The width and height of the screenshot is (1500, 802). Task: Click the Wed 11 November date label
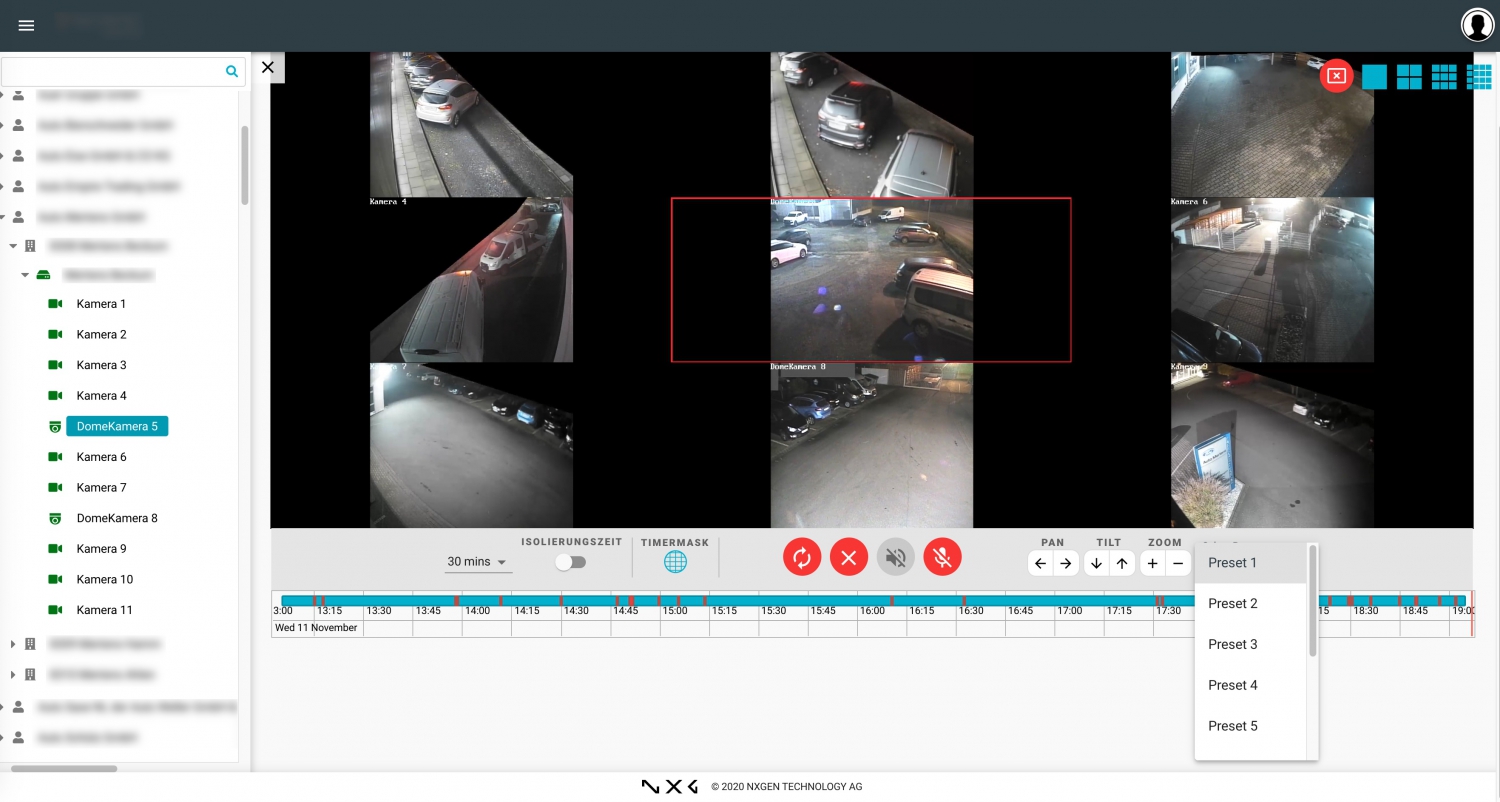point(316,628)
